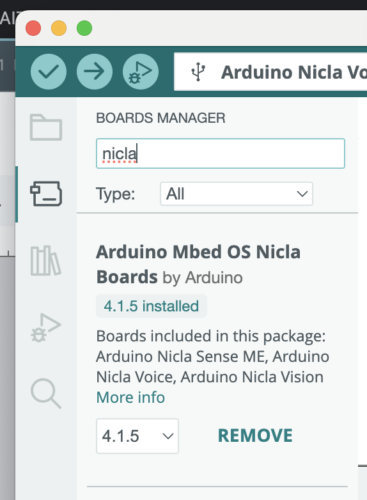The width and height of the screenshot is (367, 500).
Task: Open the 4.1.5 version dropdown
Action: coord(137,436)
